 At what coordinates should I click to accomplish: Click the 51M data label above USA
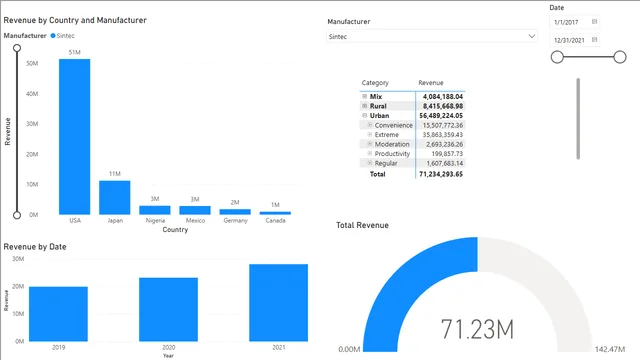point(74,52)
